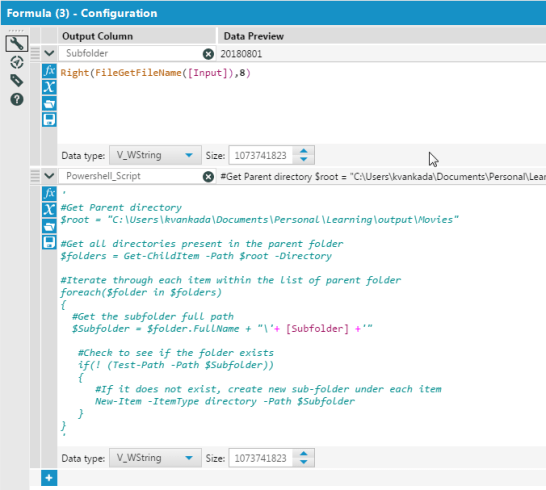546x490 pixels.
Task: Click the drag handle of Subfolder row
Action: [x=35, y=53]
